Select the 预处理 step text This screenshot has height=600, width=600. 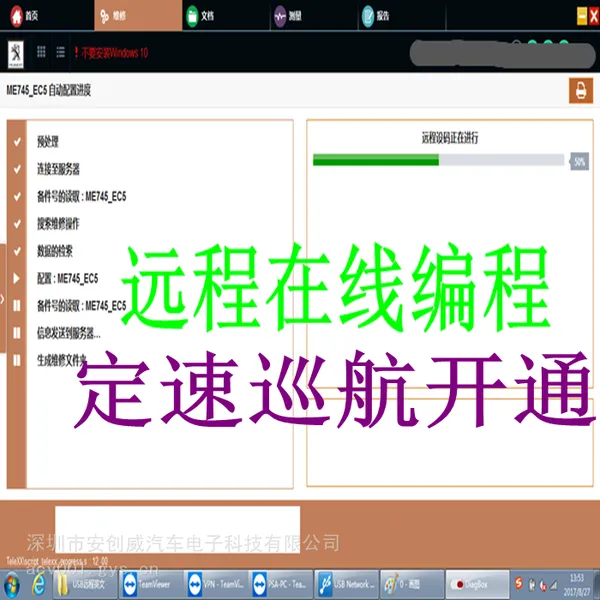48,142
